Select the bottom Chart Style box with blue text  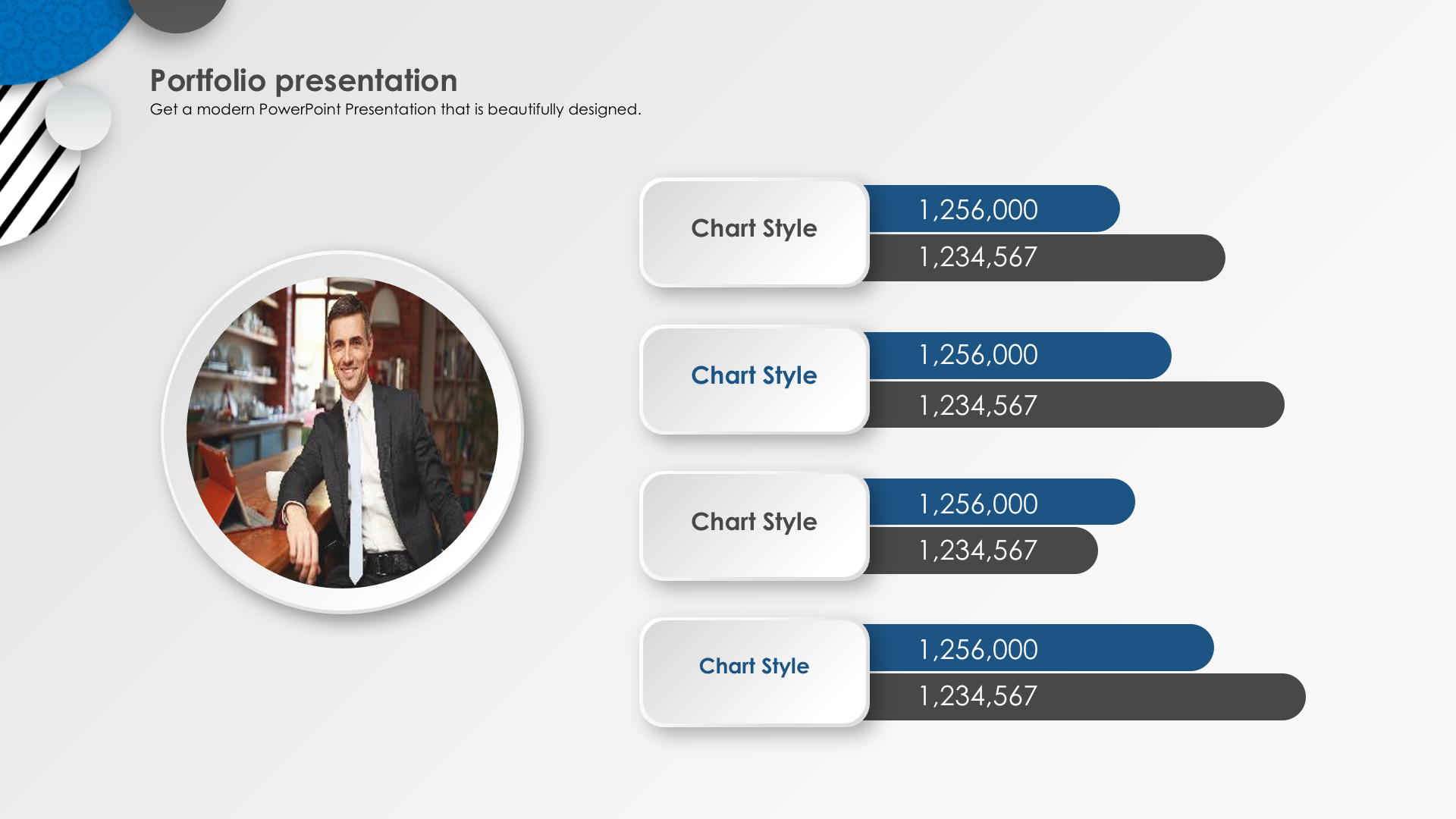754,672
